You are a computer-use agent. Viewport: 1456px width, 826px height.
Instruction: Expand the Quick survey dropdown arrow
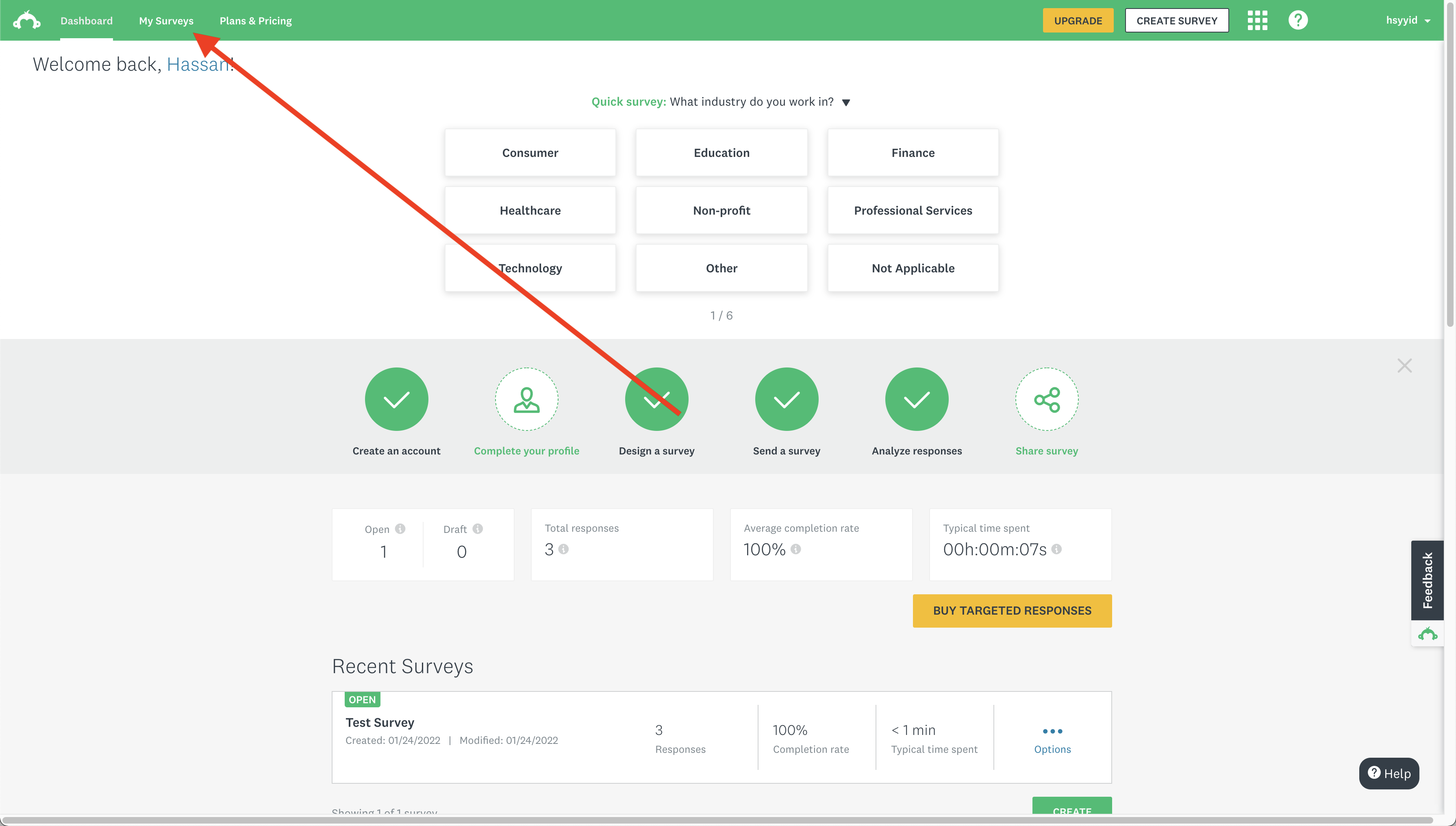(846, 103)
